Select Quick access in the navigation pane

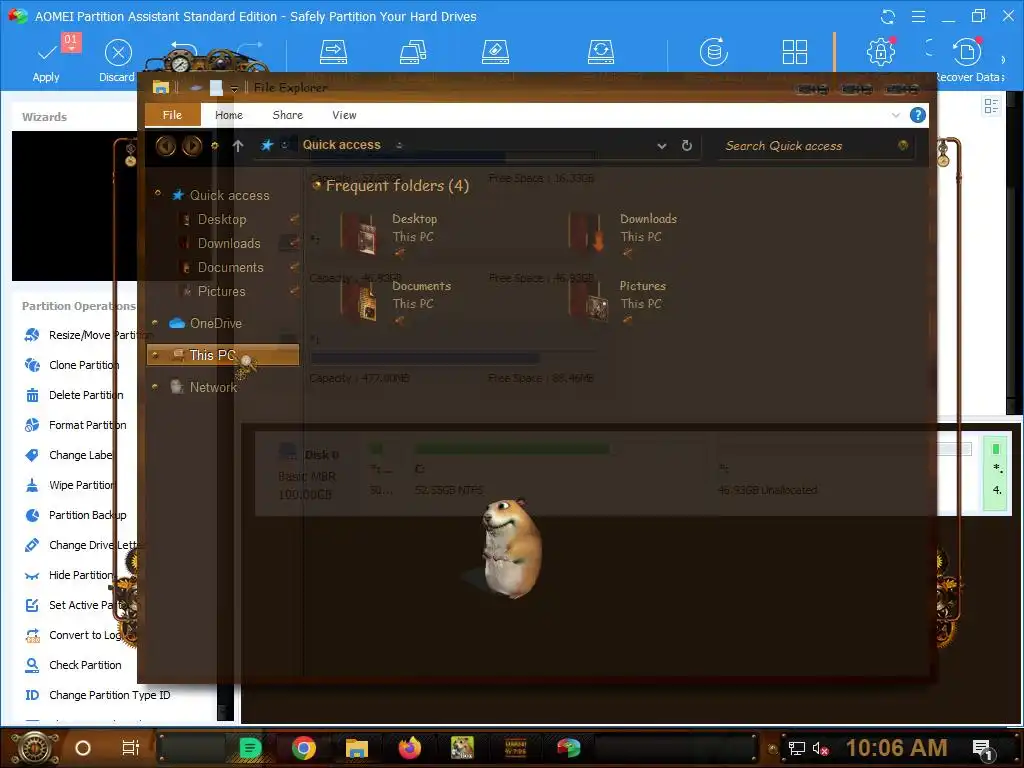point(229,195)
